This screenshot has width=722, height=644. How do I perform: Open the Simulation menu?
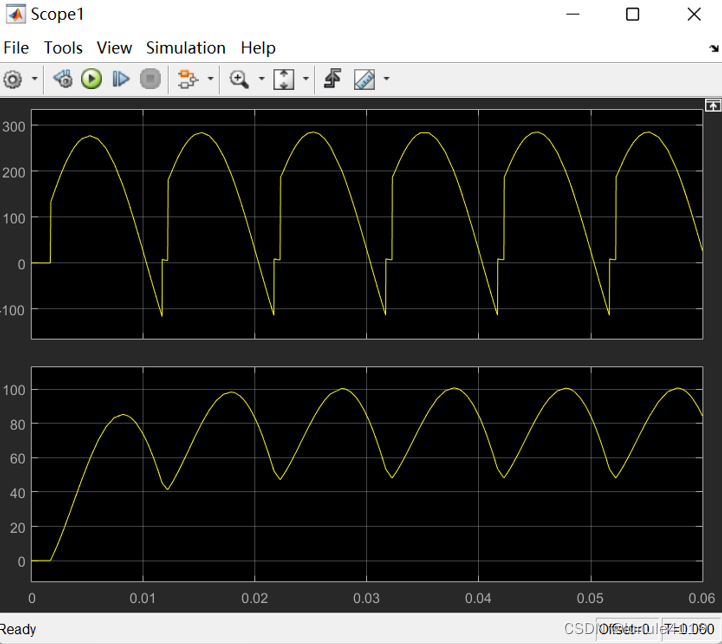point(186,48)
